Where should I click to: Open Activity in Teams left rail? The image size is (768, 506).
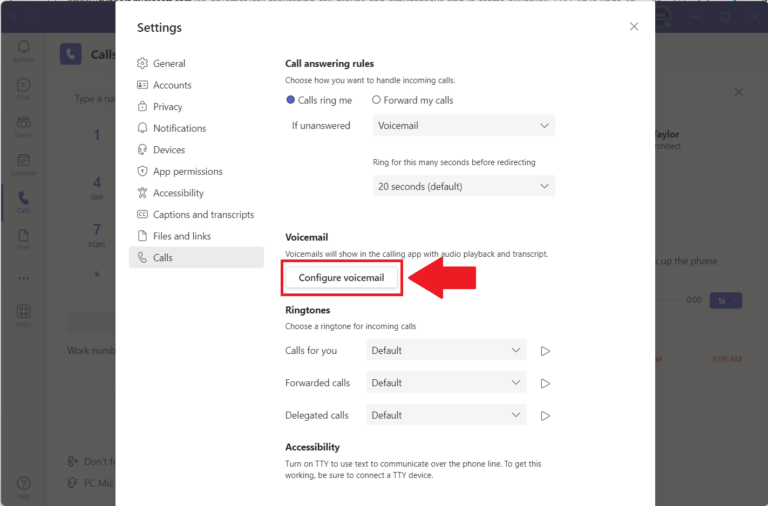point(24,51)
